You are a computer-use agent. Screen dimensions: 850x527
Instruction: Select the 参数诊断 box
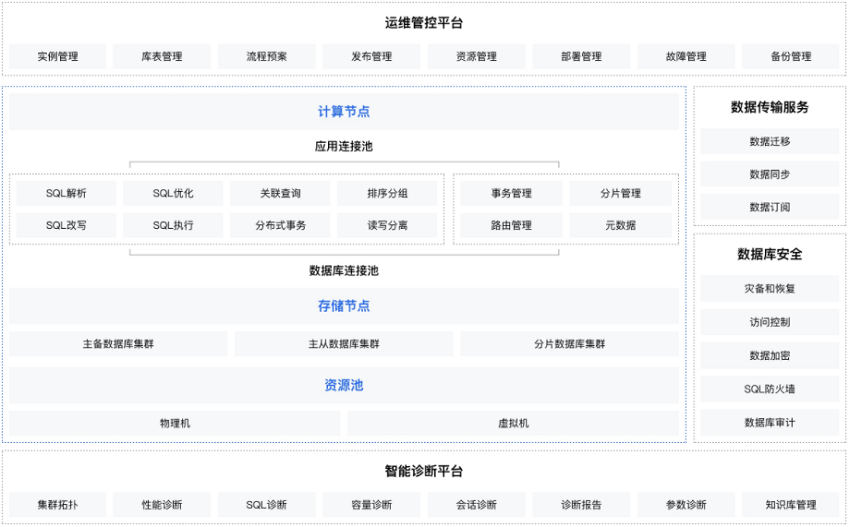pos(686,505)
